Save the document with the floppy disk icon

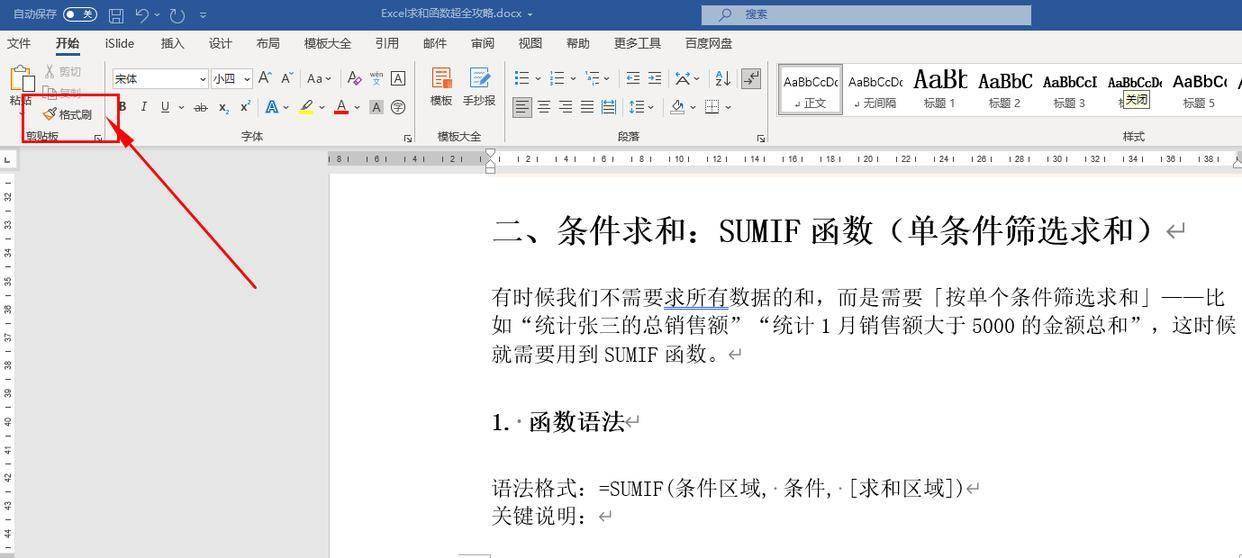[116, 15]
